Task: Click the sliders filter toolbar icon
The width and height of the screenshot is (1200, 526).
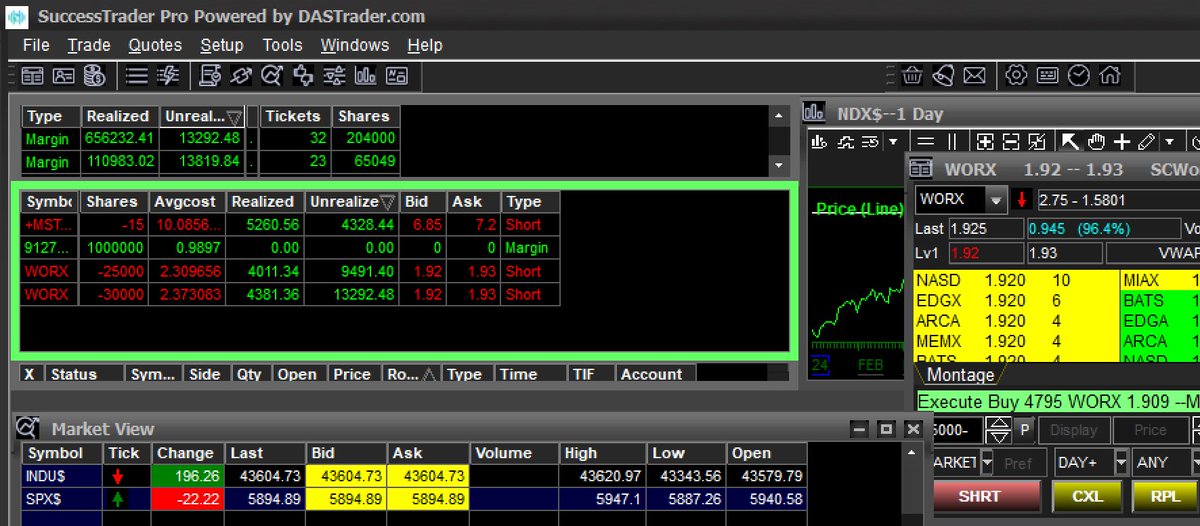Action: (x=334, y=75)
